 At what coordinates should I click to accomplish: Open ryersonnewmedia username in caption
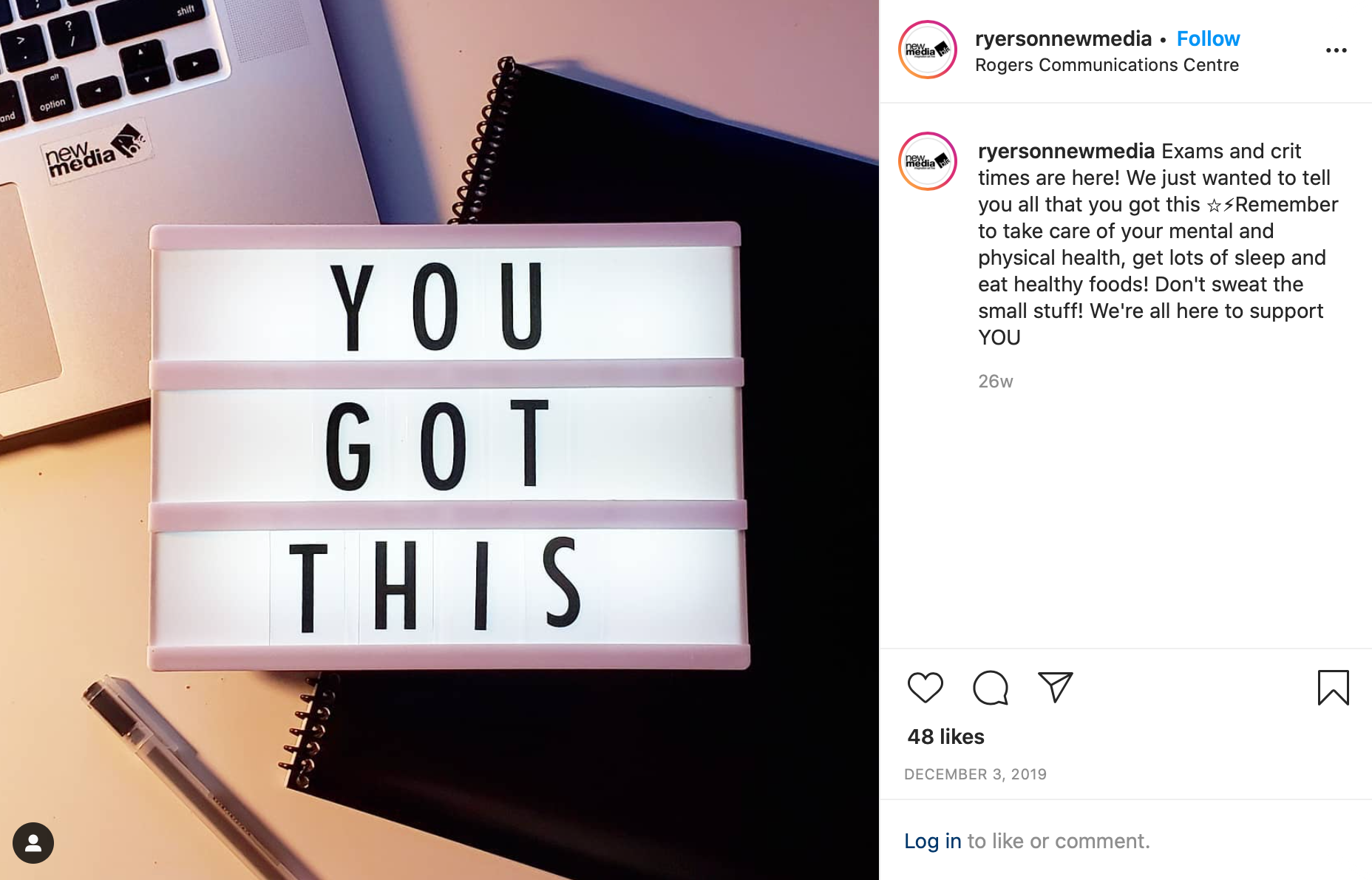(1066, 151)
